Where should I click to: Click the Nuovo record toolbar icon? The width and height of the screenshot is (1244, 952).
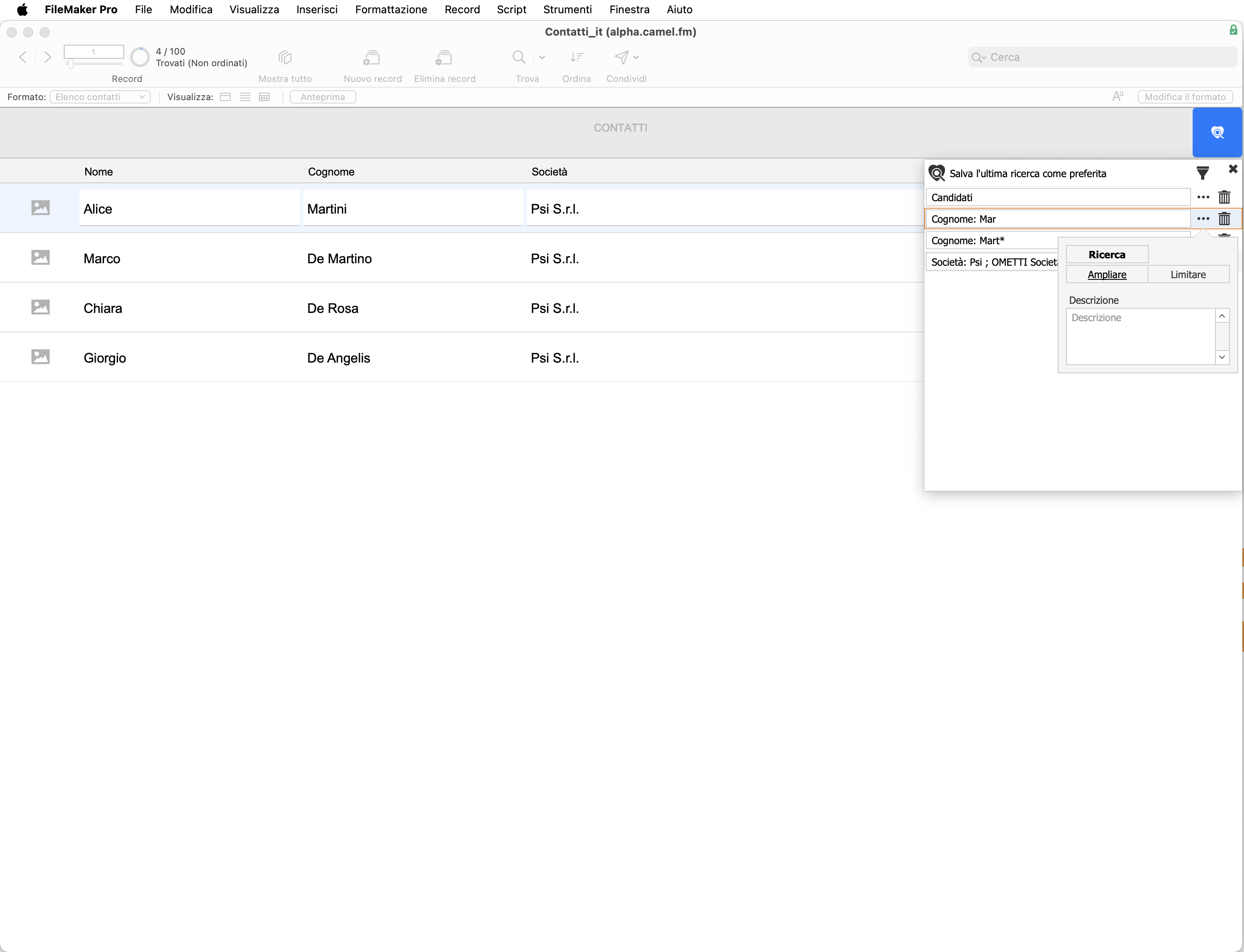[372, 58]
